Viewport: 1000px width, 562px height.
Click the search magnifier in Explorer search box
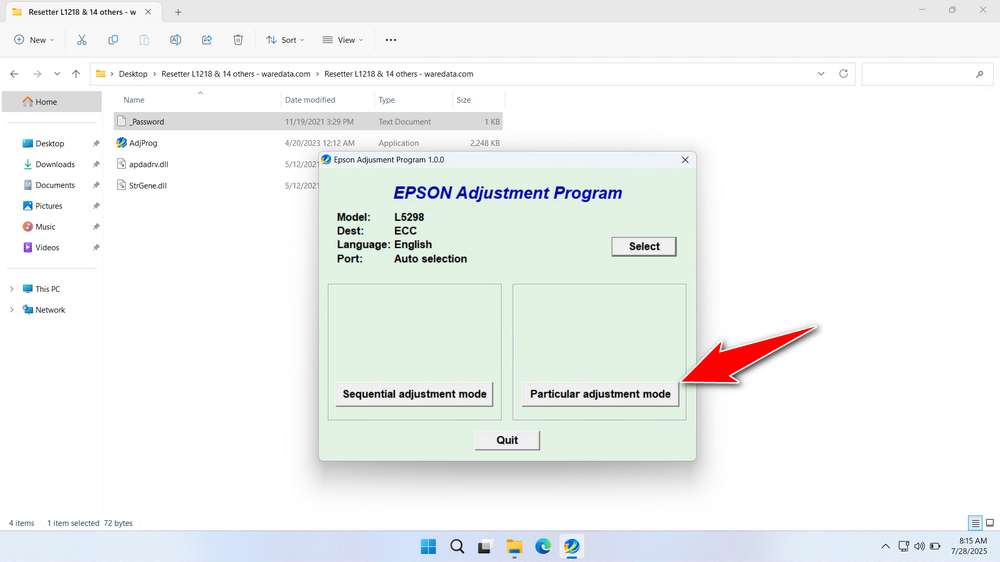[x=980, y=74]
